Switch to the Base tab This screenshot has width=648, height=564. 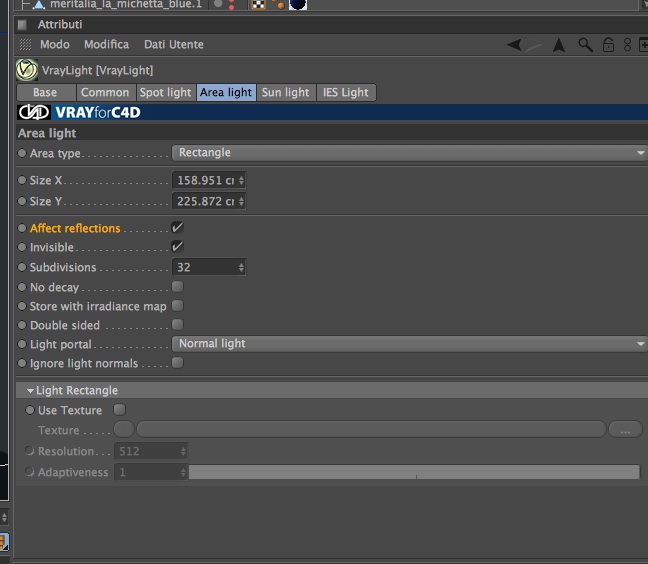(46, 92)
